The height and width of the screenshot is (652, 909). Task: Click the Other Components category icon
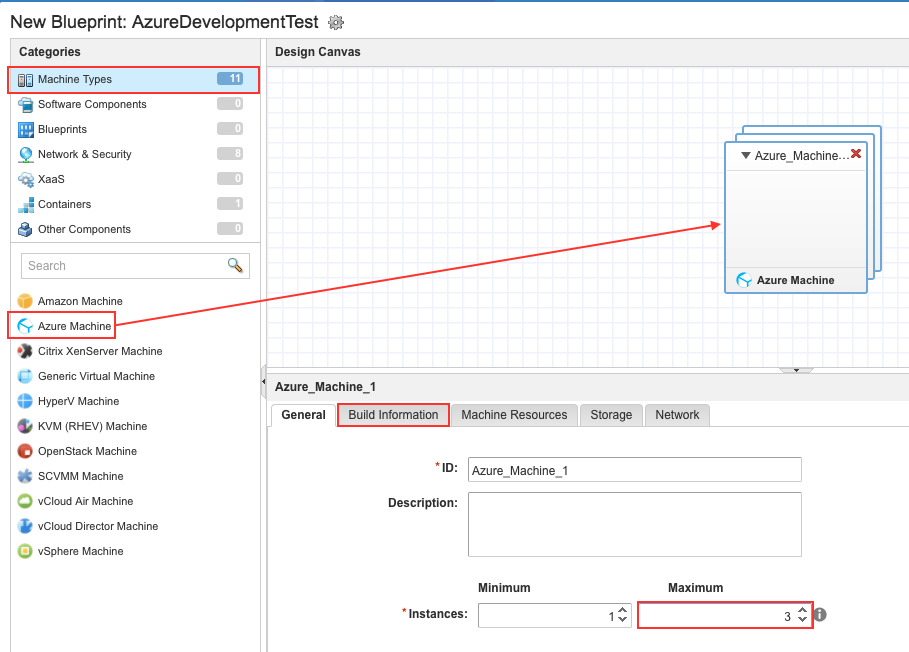[x=25, y=230]
